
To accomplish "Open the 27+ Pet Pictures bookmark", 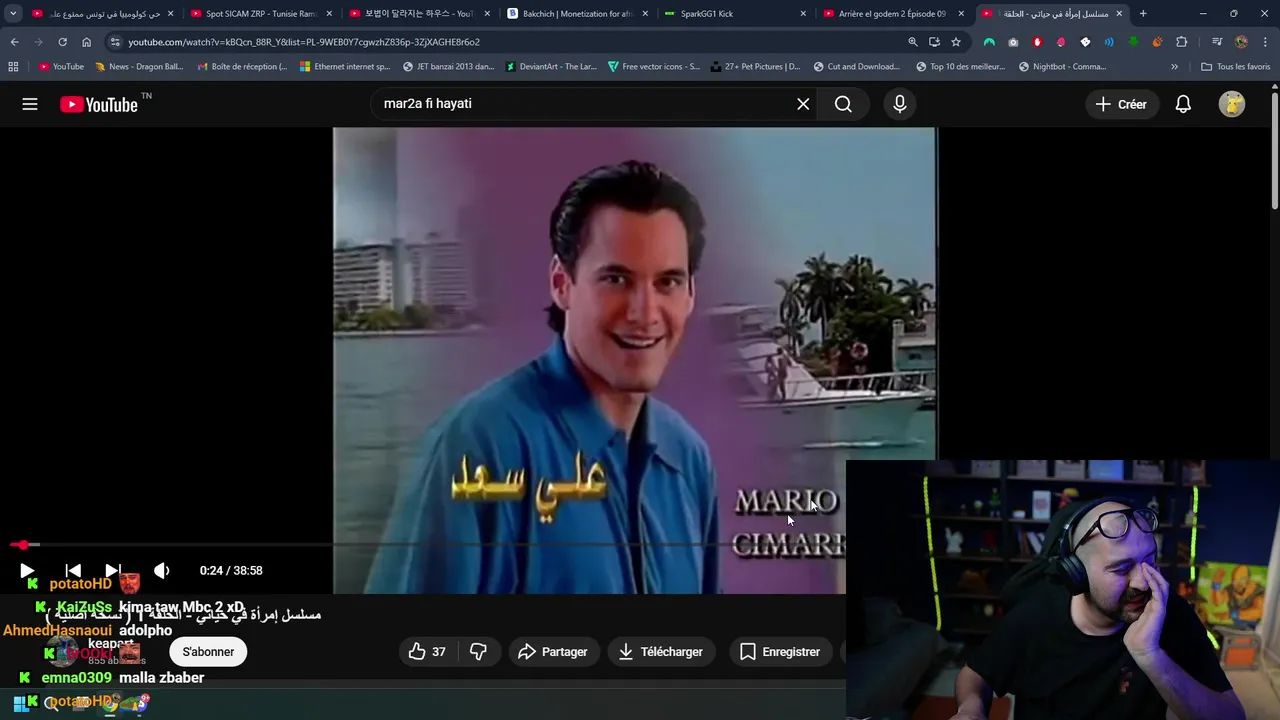I will click(756, 67).
